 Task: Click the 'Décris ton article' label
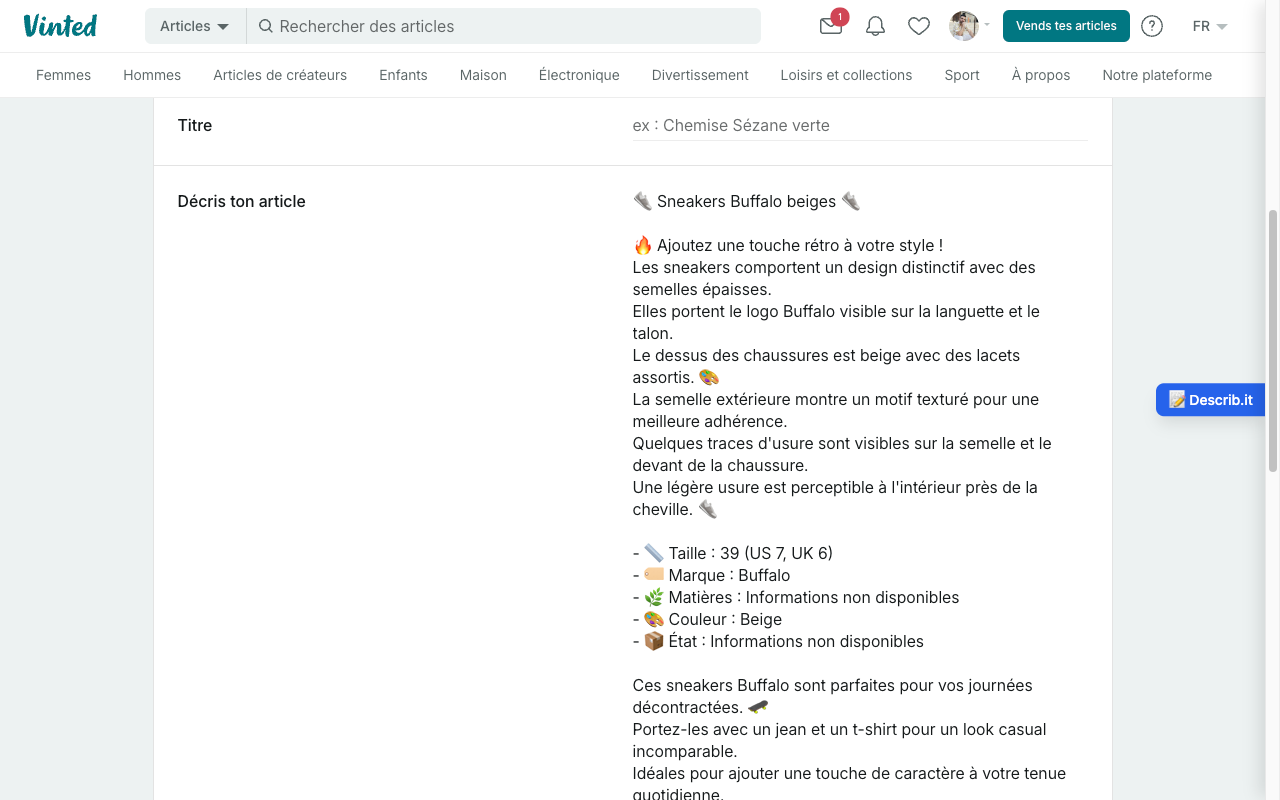(x=242, y=202)
